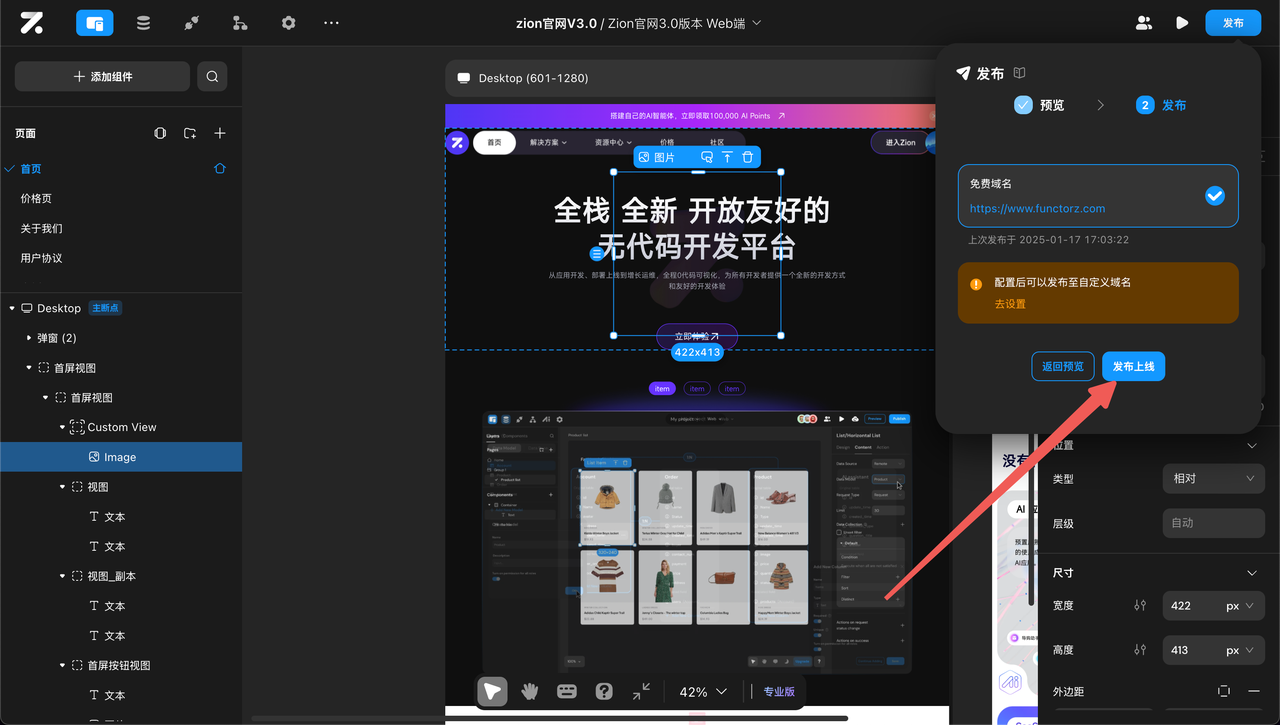Add a new page folder in 页面 section
This screenshot has width=1280, height=725.
[x=190, y=133]
